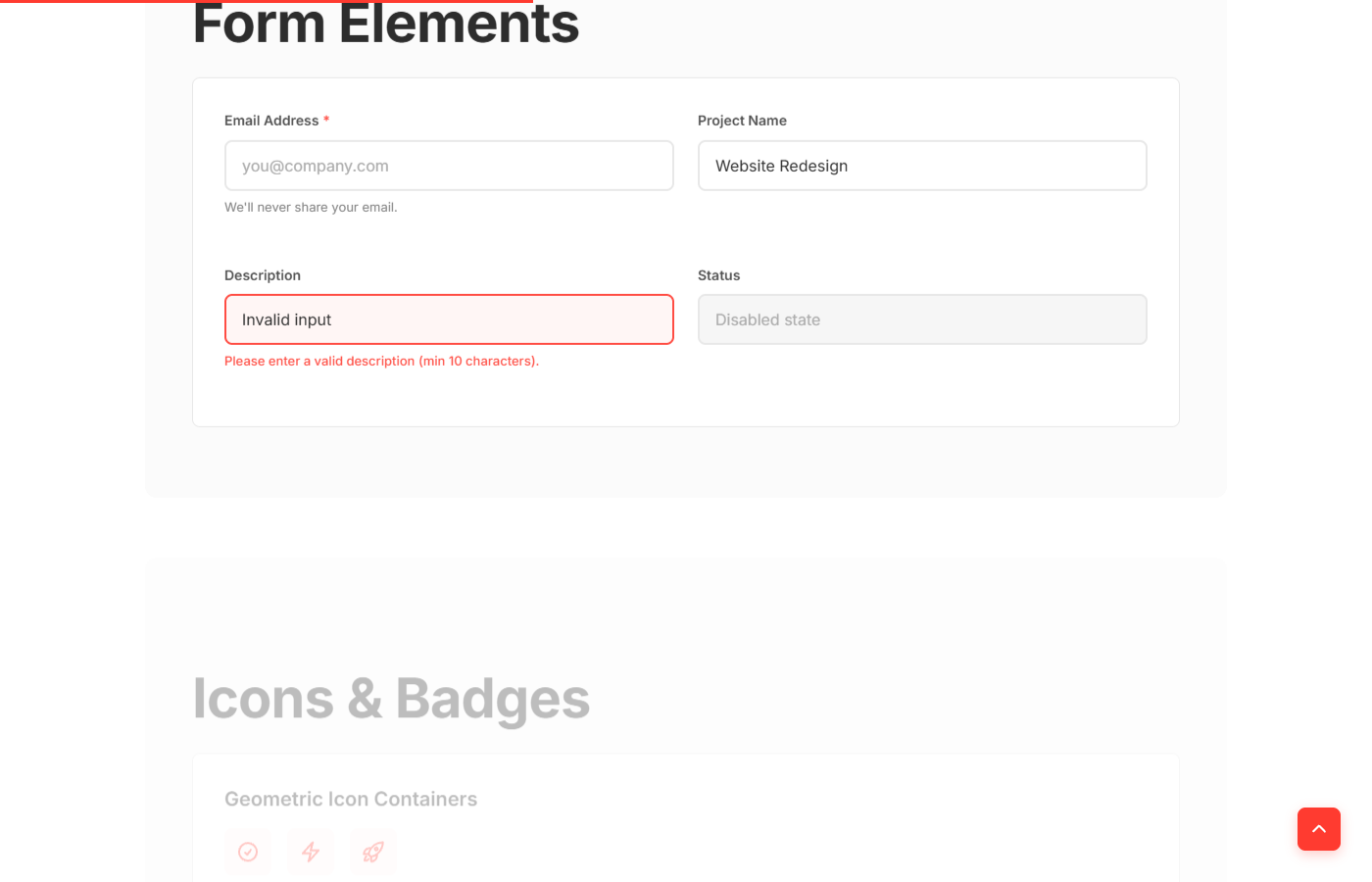Click the Geometric Icon Containers subheading

(x=351, y=799)
